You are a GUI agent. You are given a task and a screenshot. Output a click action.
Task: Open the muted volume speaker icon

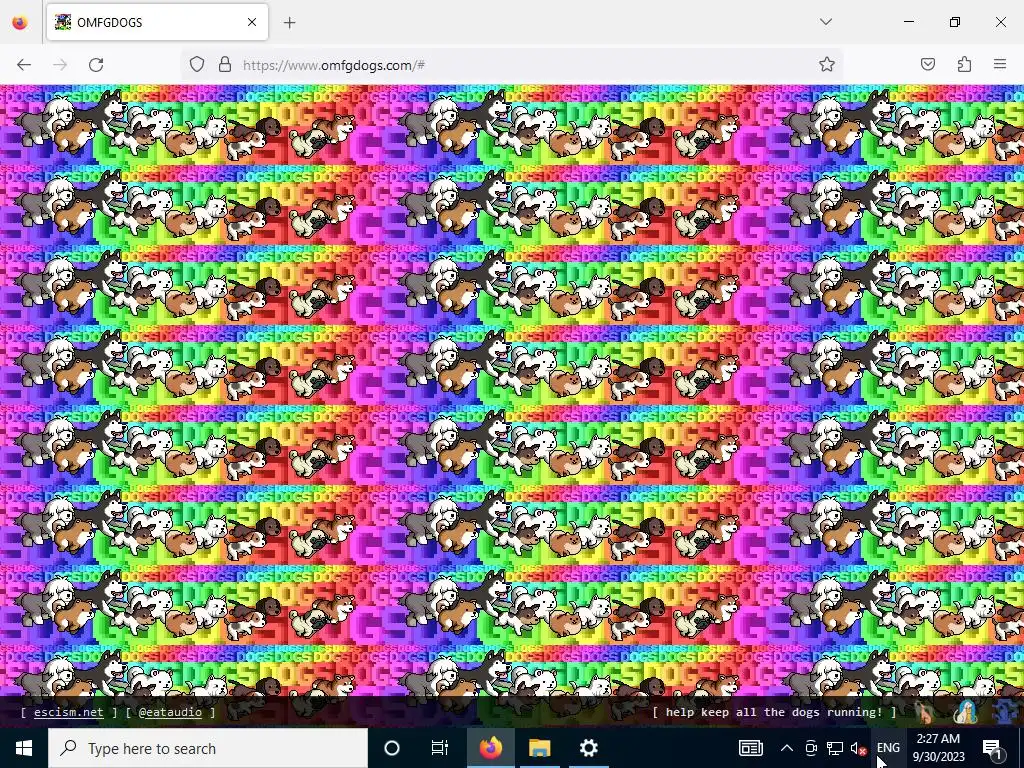[858, 748]
